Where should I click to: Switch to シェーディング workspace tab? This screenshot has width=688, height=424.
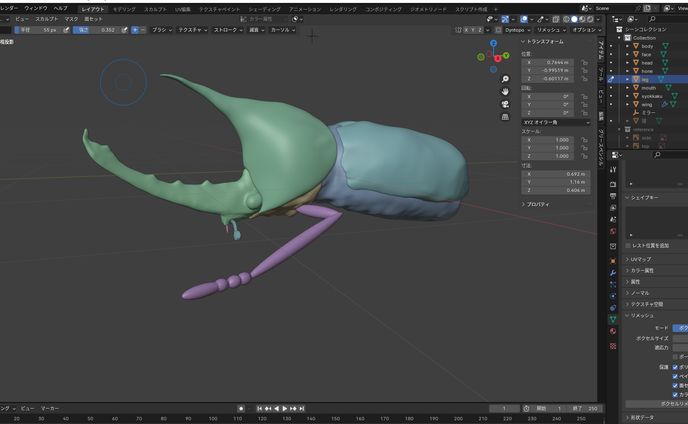264,9
